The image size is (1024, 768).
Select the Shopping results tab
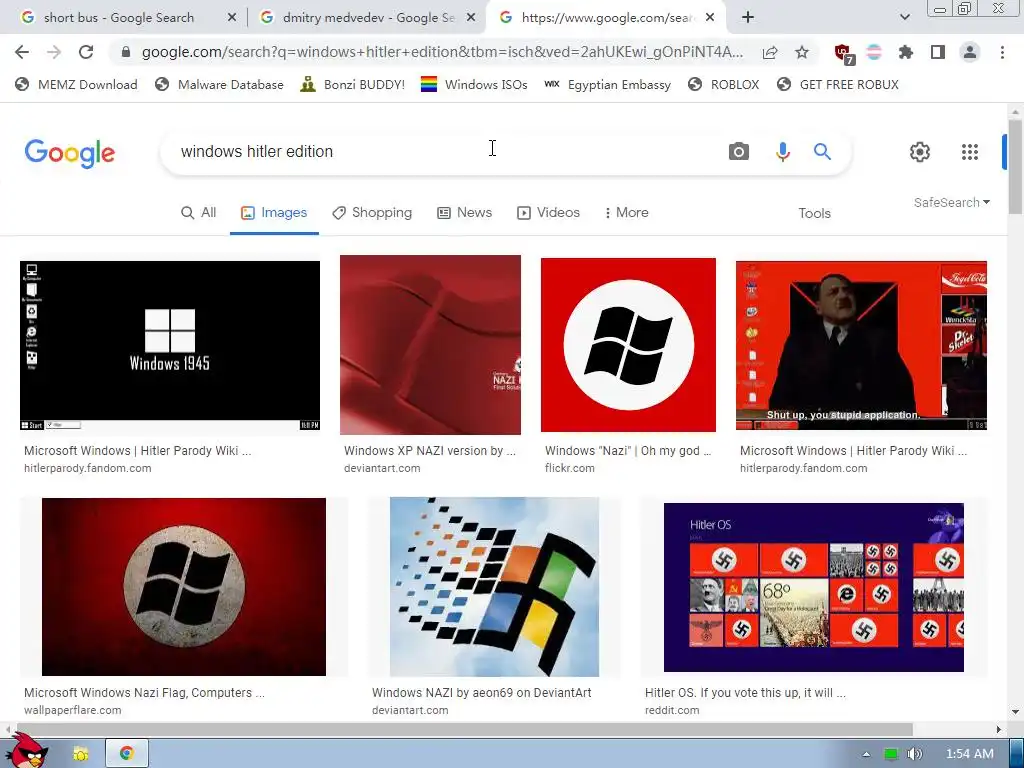tap(372, 213)
